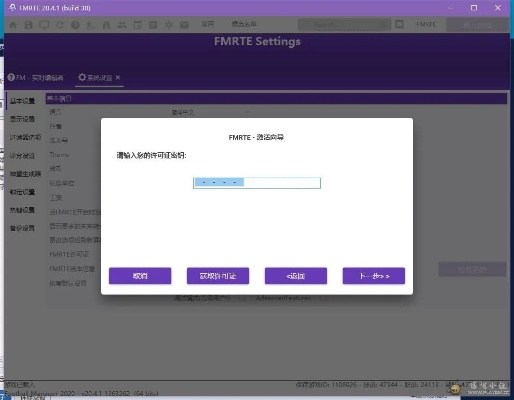Click the group of people icon
The image size is (514, 400).
coord(122,25)
